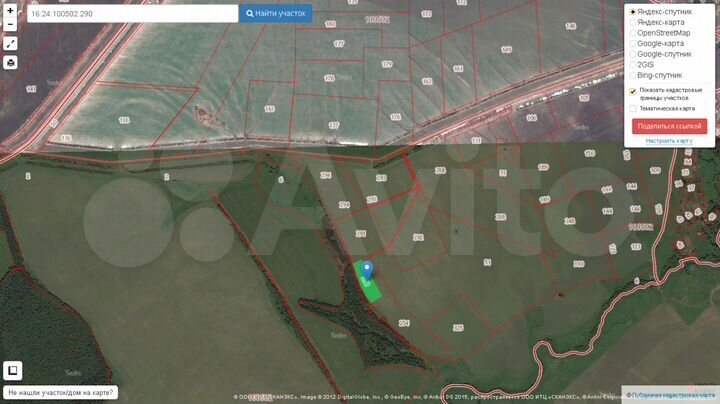Toggle cadastral boundaries checkbox
This screenshot has width=720, height=404.
pyautogui.click(x=633, y=91)
